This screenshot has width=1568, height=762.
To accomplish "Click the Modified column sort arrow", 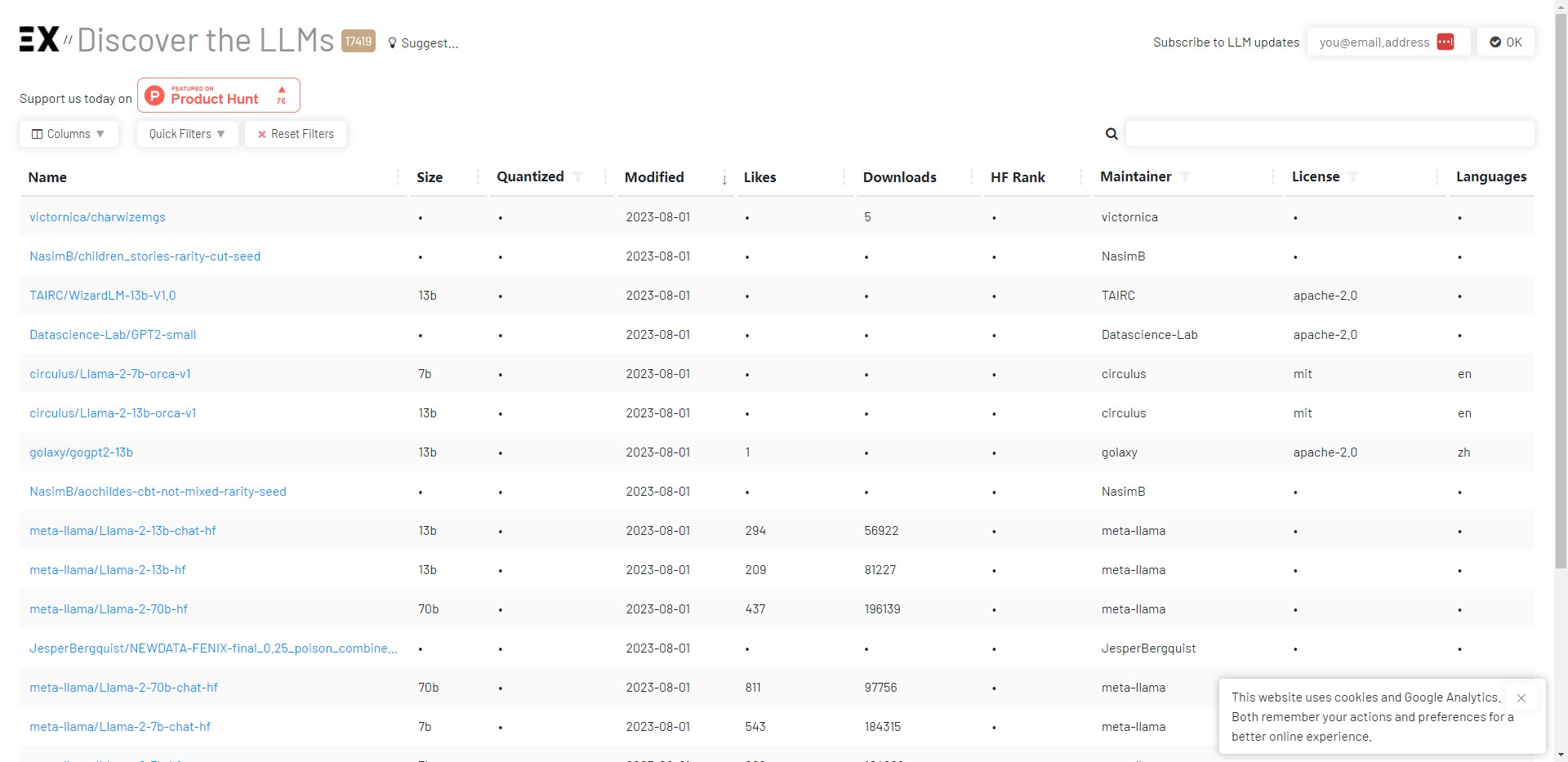I will [x=724, y=179].
